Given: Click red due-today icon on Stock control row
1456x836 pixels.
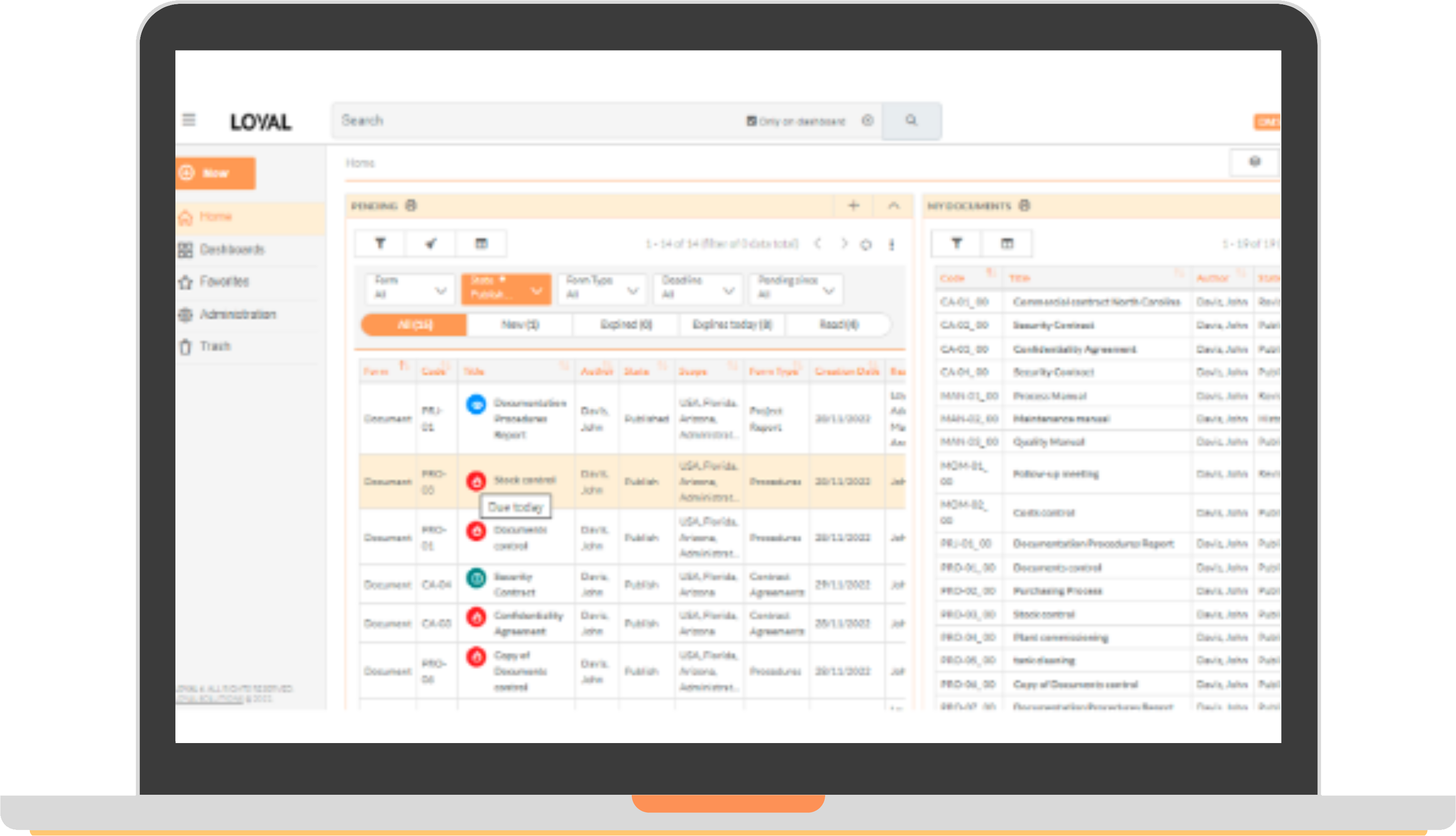Looking at the screenshot, I should [476, 481].
